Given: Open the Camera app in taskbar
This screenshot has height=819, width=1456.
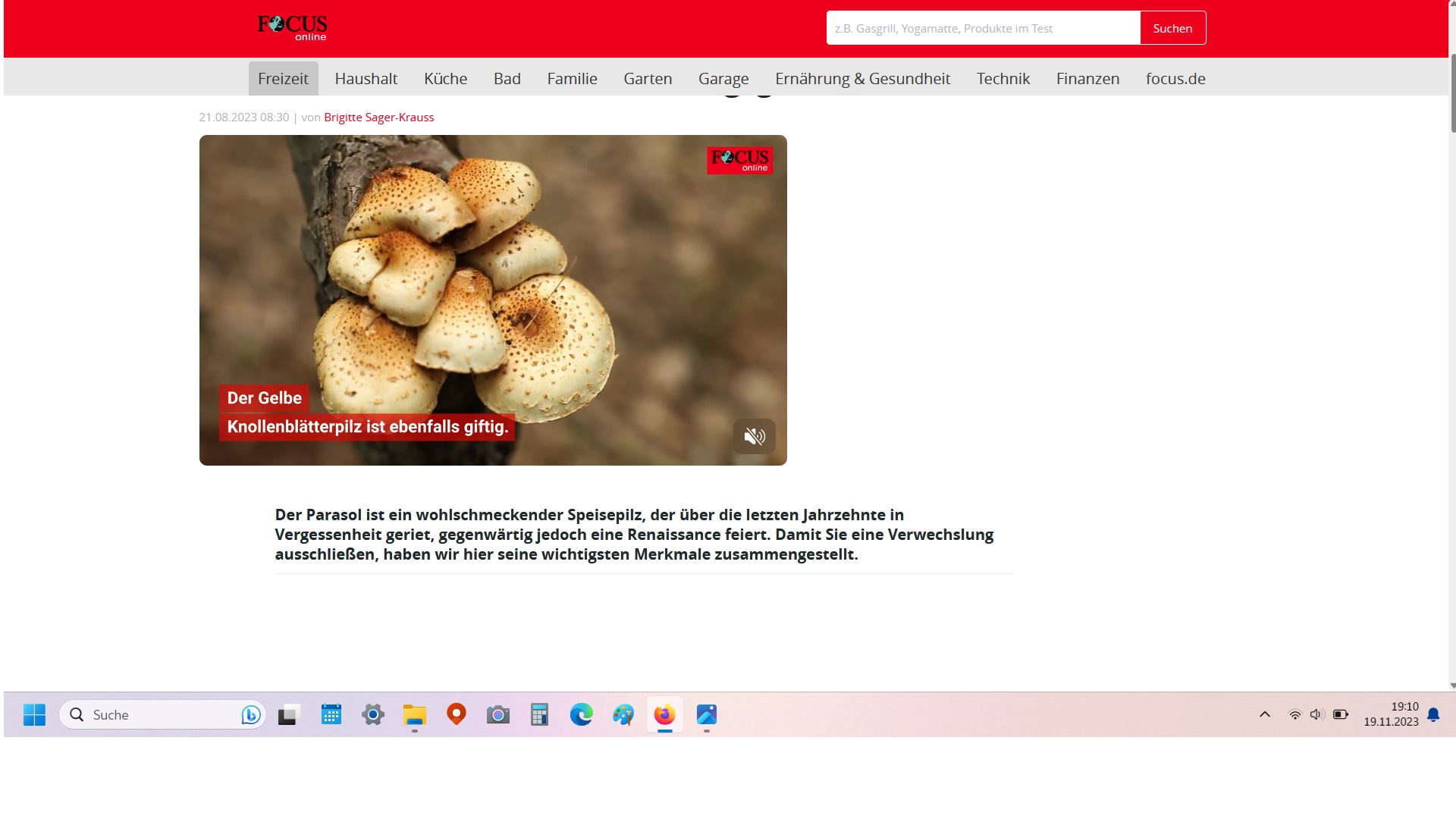Looking at the screenshot, I should (x=498, y=714).
